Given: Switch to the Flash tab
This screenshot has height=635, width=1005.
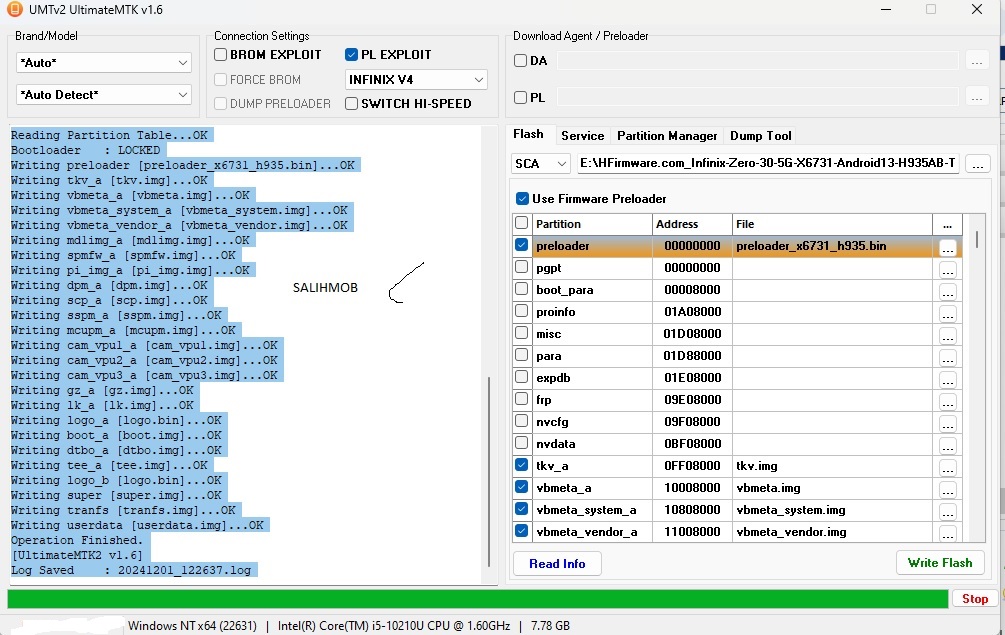Looking at the screenshot, I should tap(528, 134).
